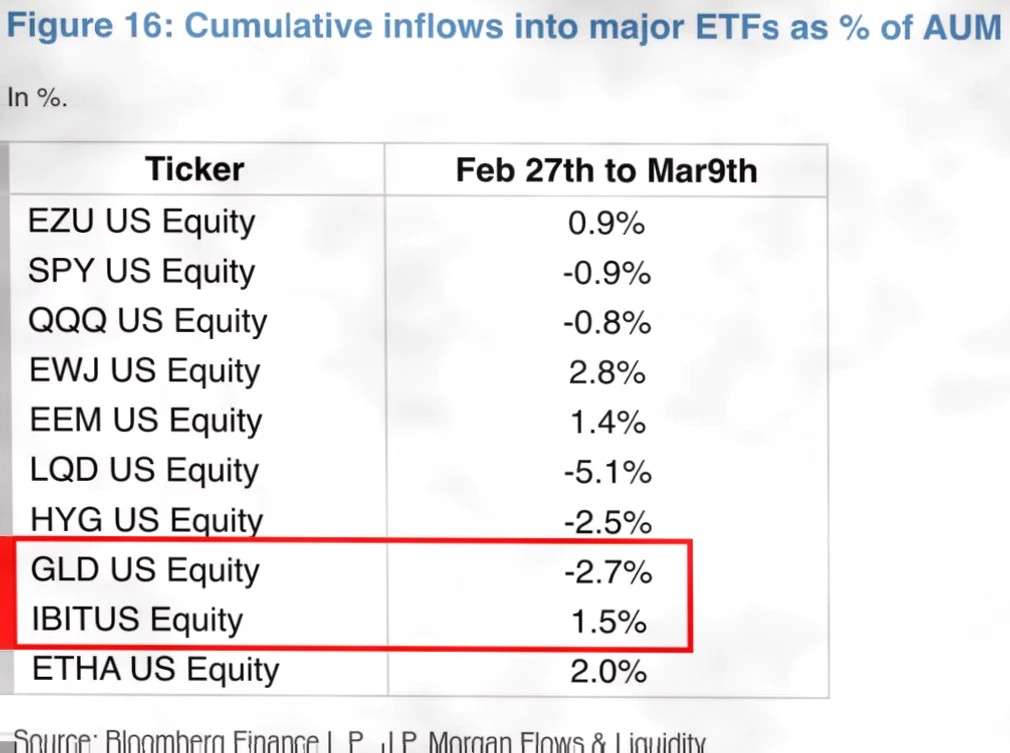This screenshot has width=1010, height=753.
Task: Select the Ticker column header
Action: pos(194,169)
